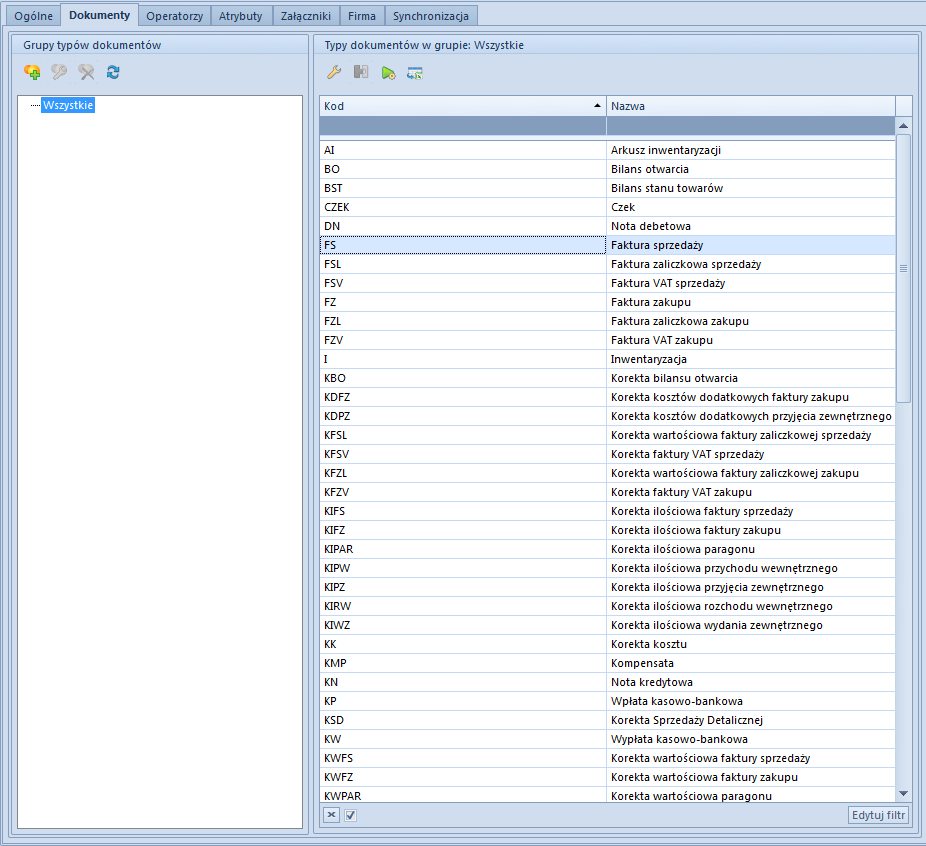Screen dimensions: 926x846
Task: Select the FZV code cell
Action: point(462,340)
